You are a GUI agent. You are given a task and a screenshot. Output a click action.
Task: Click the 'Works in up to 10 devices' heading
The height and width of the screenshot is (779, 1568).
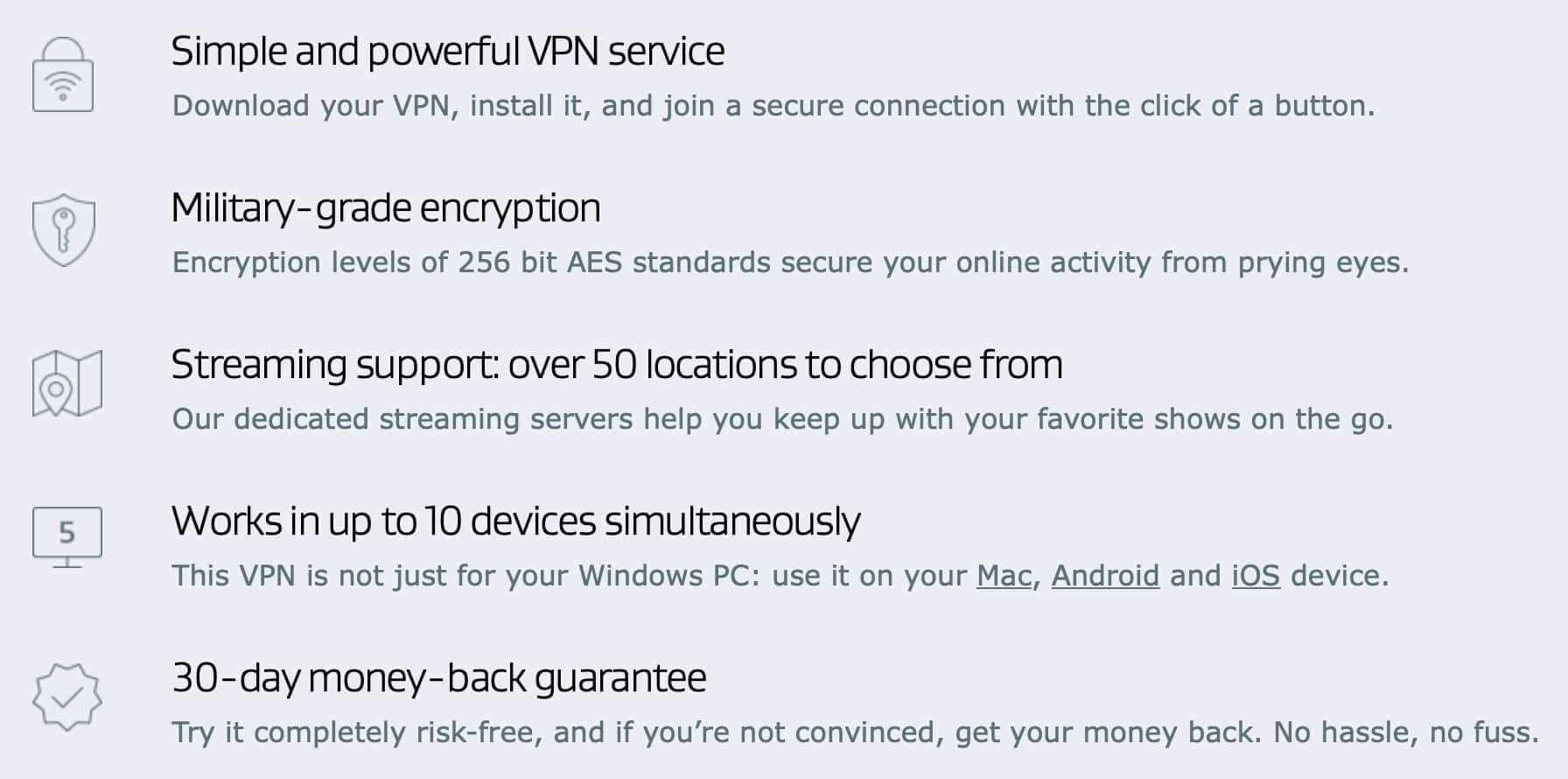tap(516, 522)
